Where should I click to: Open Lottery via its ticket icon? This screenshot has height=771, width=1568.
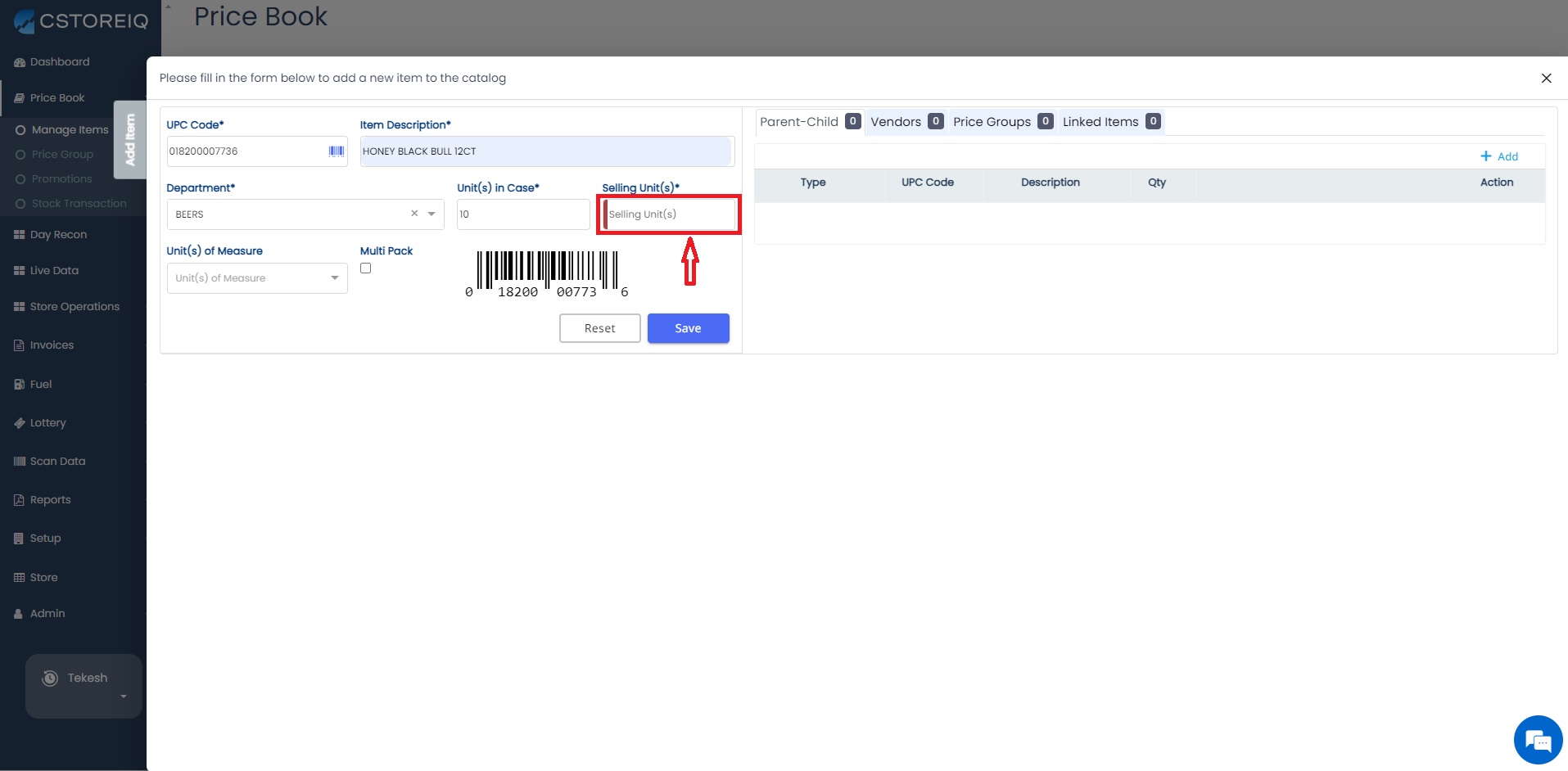[19, 423]
